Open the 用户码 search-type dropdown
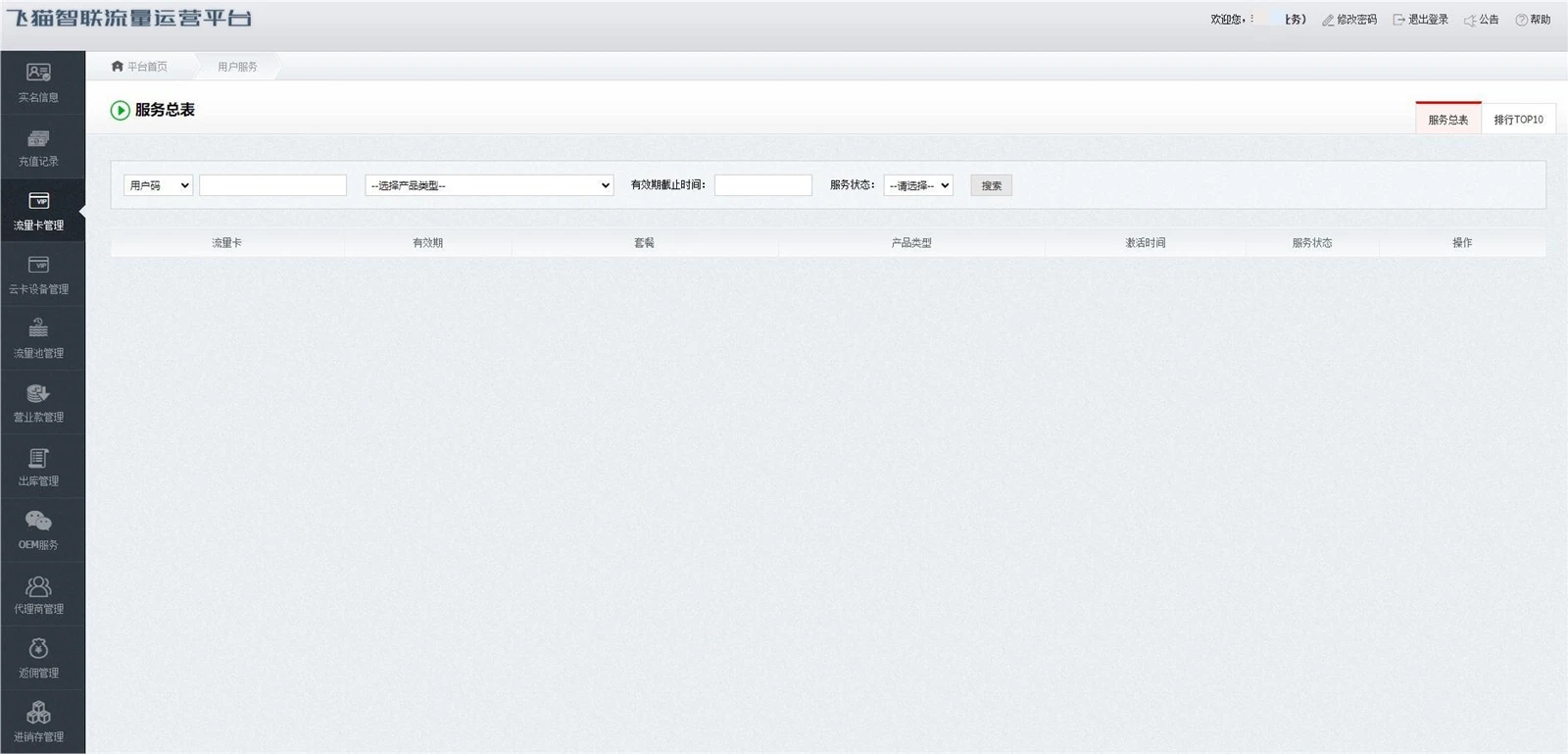The height and width of the screenshot is (754, 1568). (158, 185)
